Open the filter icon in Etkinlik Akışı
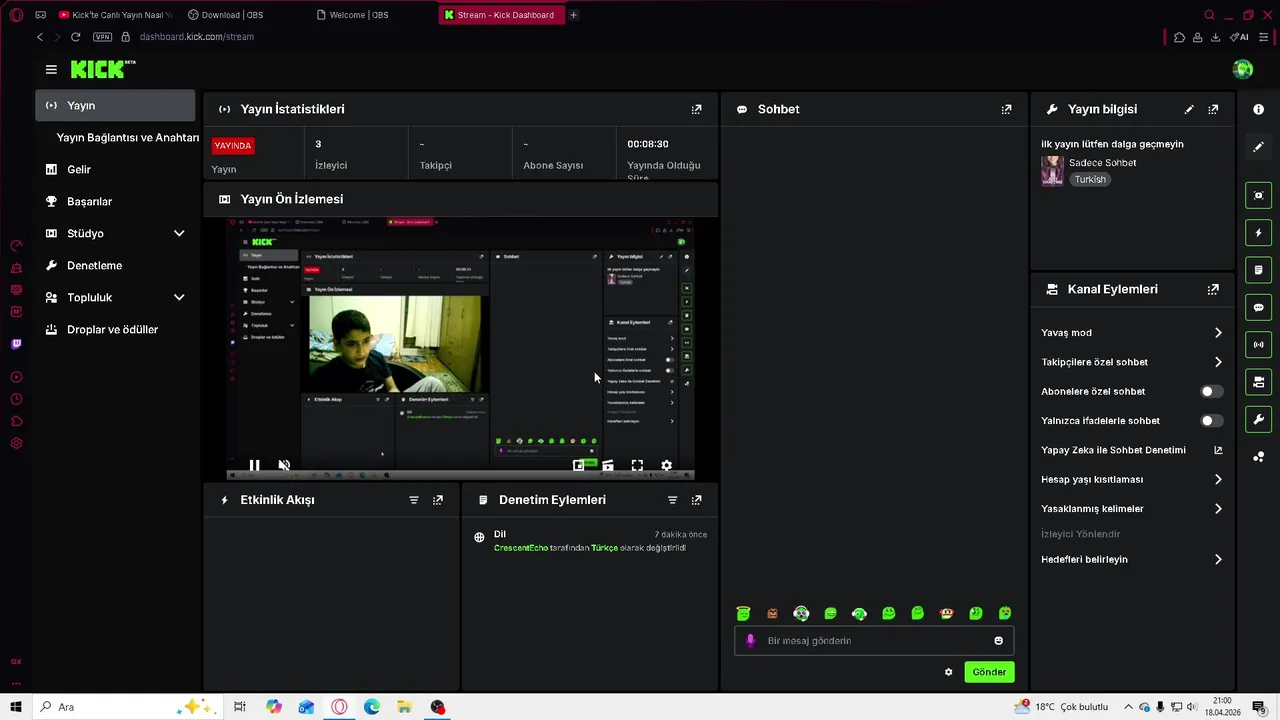 coord(414,500)
